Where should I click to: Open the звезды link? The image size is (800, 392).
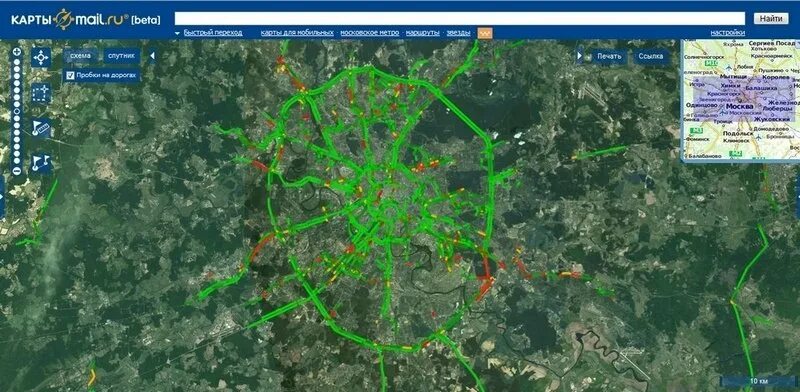click(458, 33)
